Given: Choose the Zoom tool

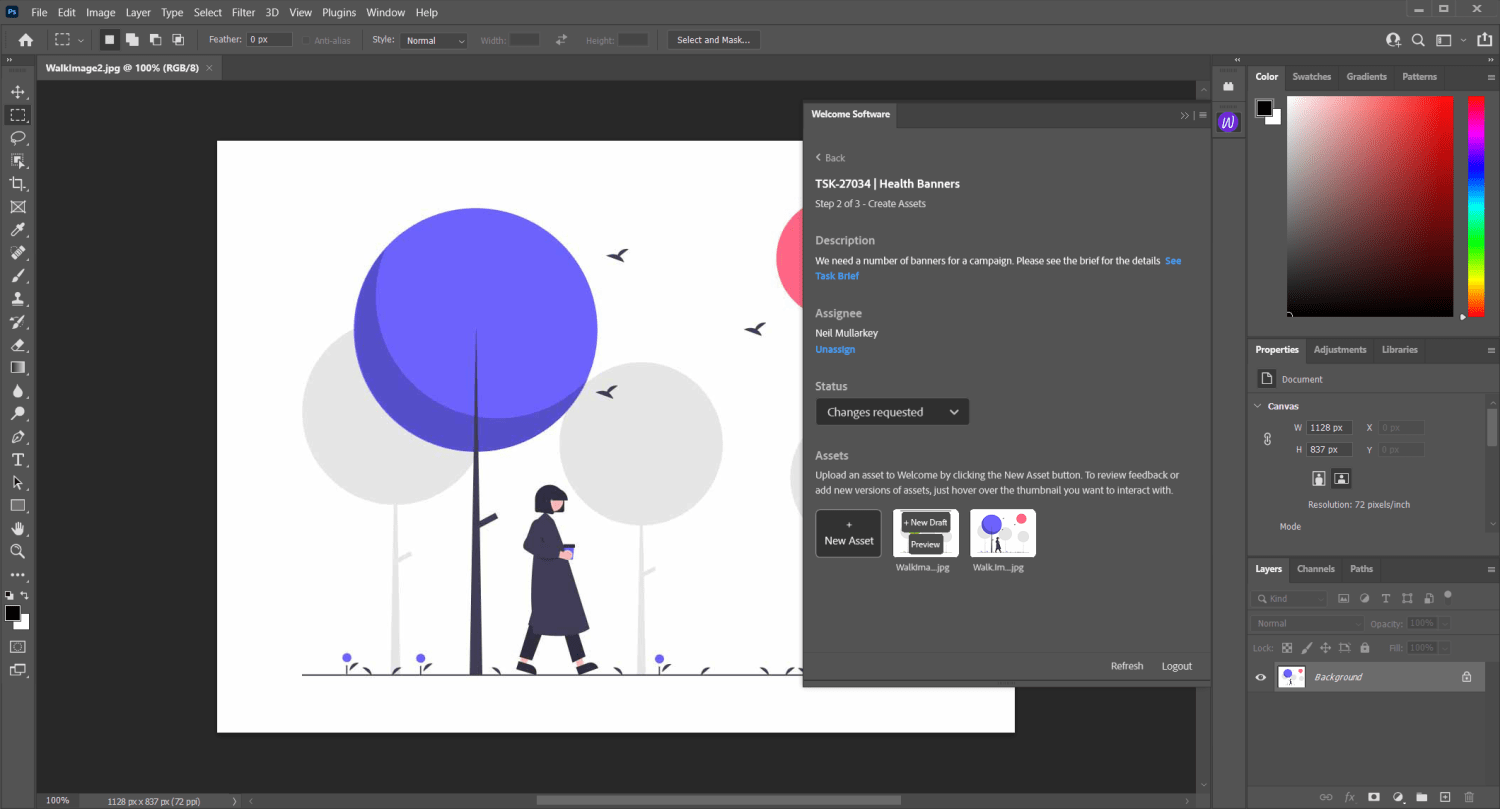Looking at the screenshot, I should click(x=16, y=551).
